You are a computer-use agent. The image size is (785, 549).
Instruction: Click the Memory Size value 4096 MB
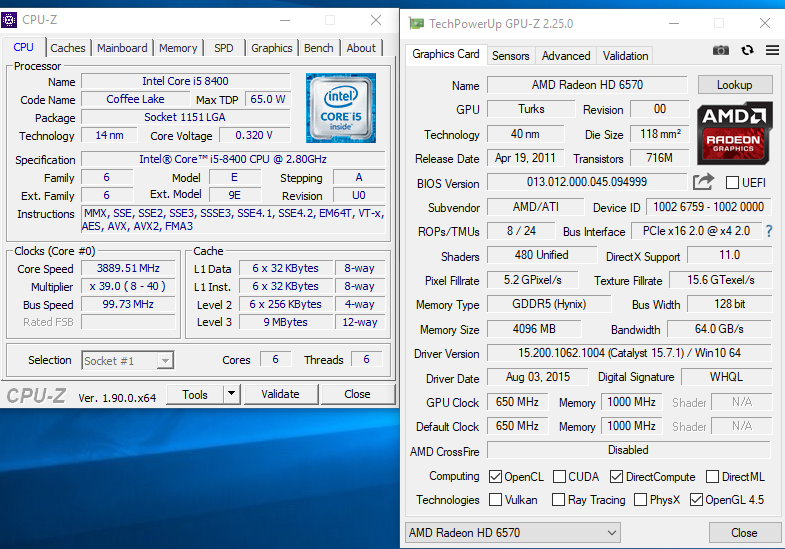click(534, 329)
